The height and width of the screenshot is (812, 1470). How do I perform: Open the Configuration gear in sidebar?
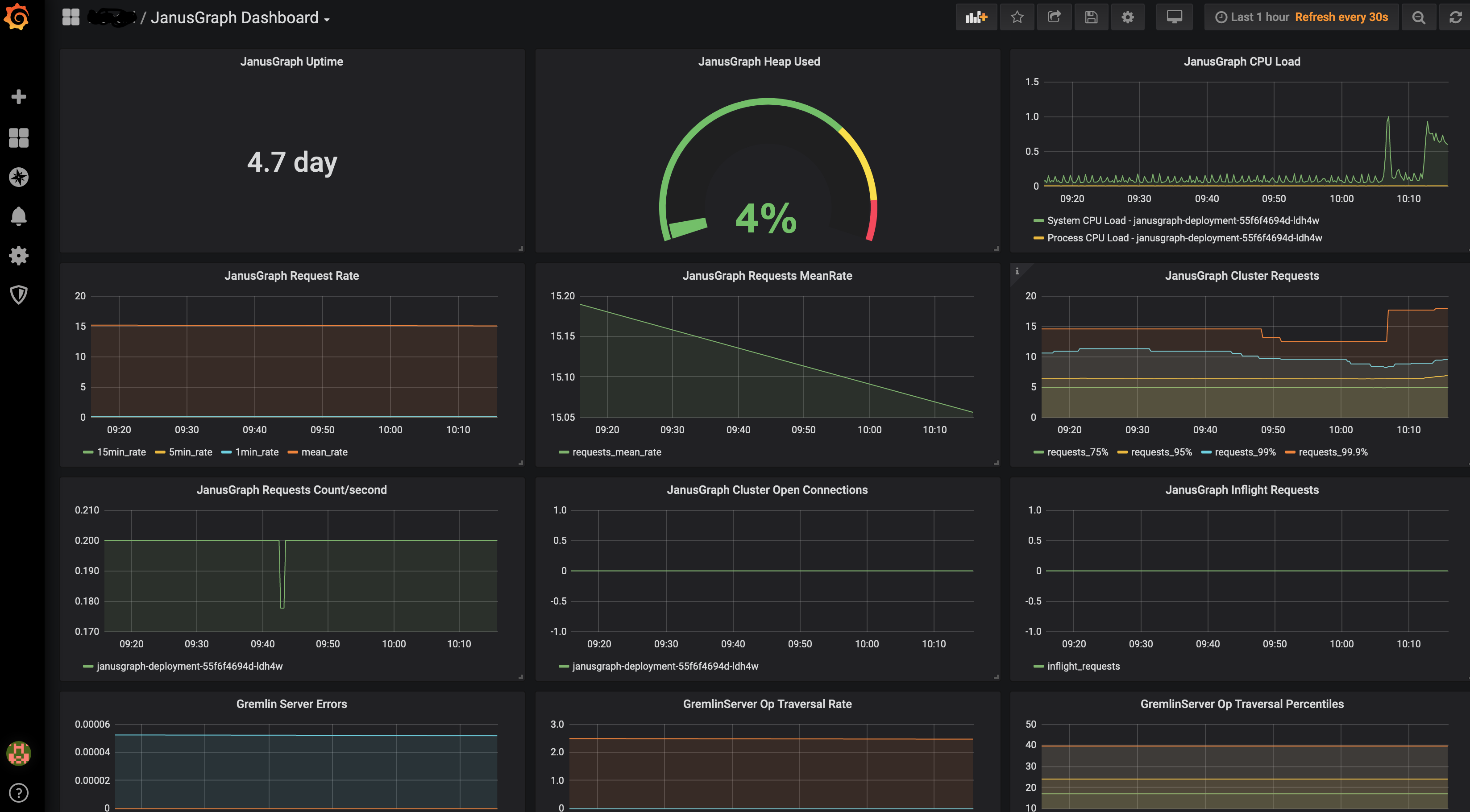pos(19,256)
